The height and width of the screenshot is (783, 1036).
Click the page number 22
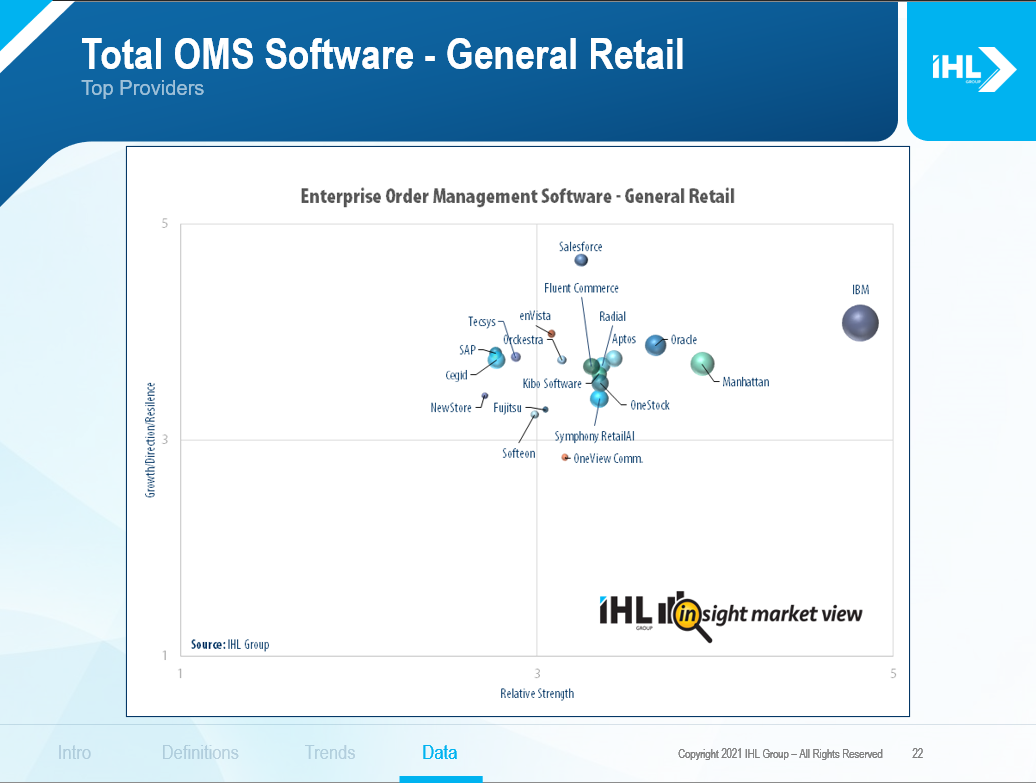917,754
